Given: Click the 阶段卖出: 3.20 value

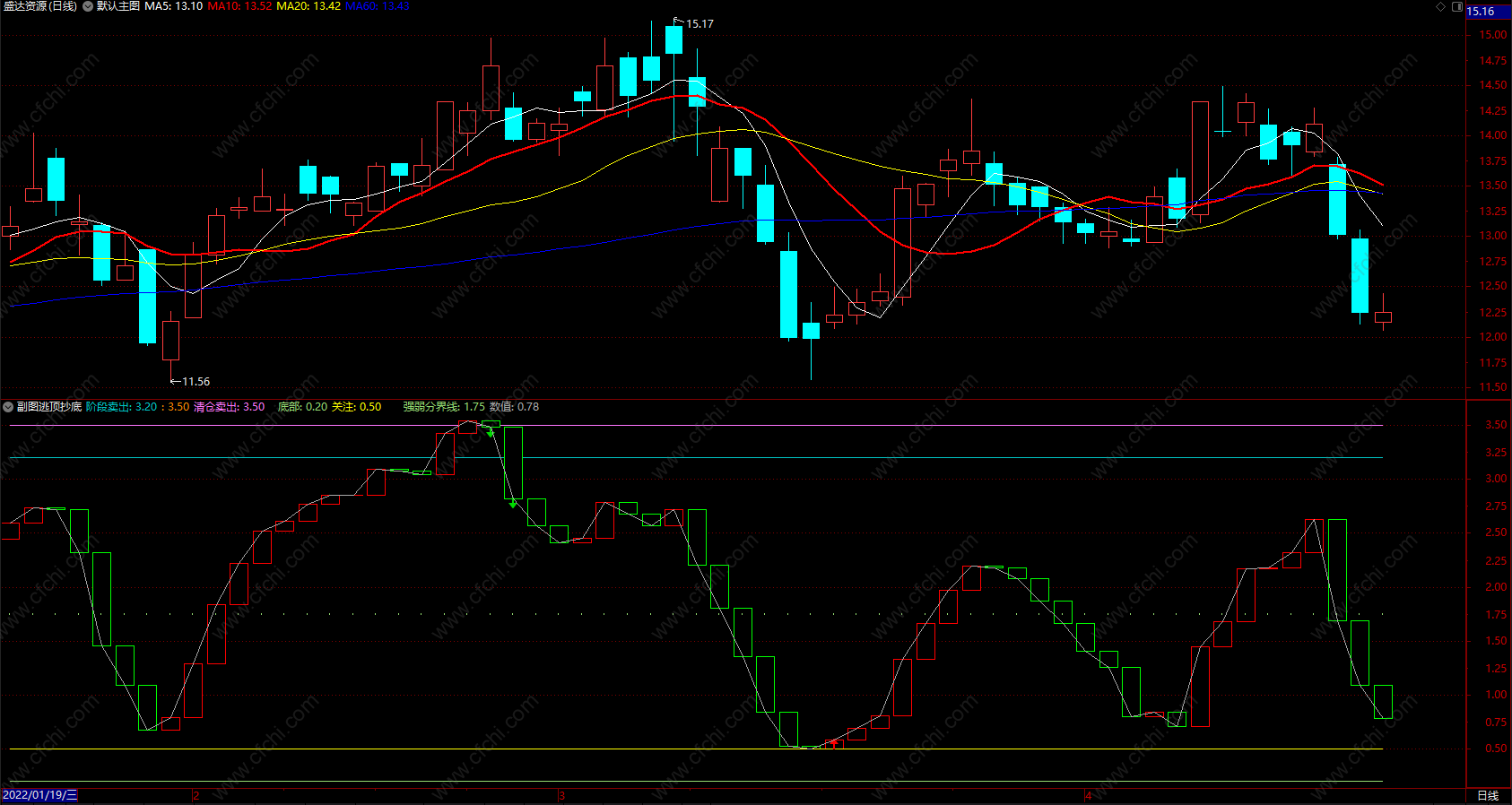Looking at the screenshot, I should [x=122, y=407].
